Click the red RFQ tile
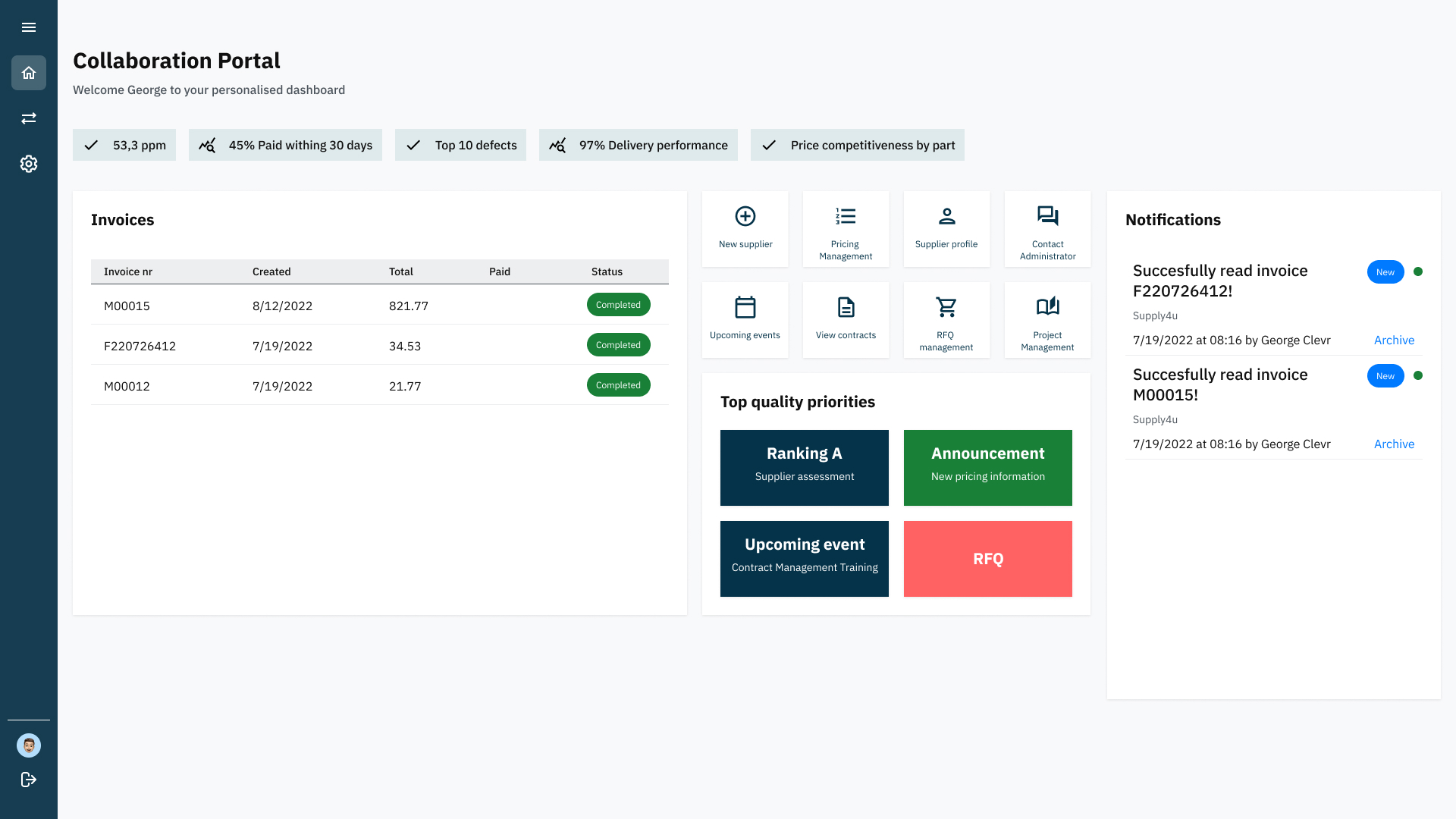The width and height of the screenshot is (1456, 819). click(987, 559)
